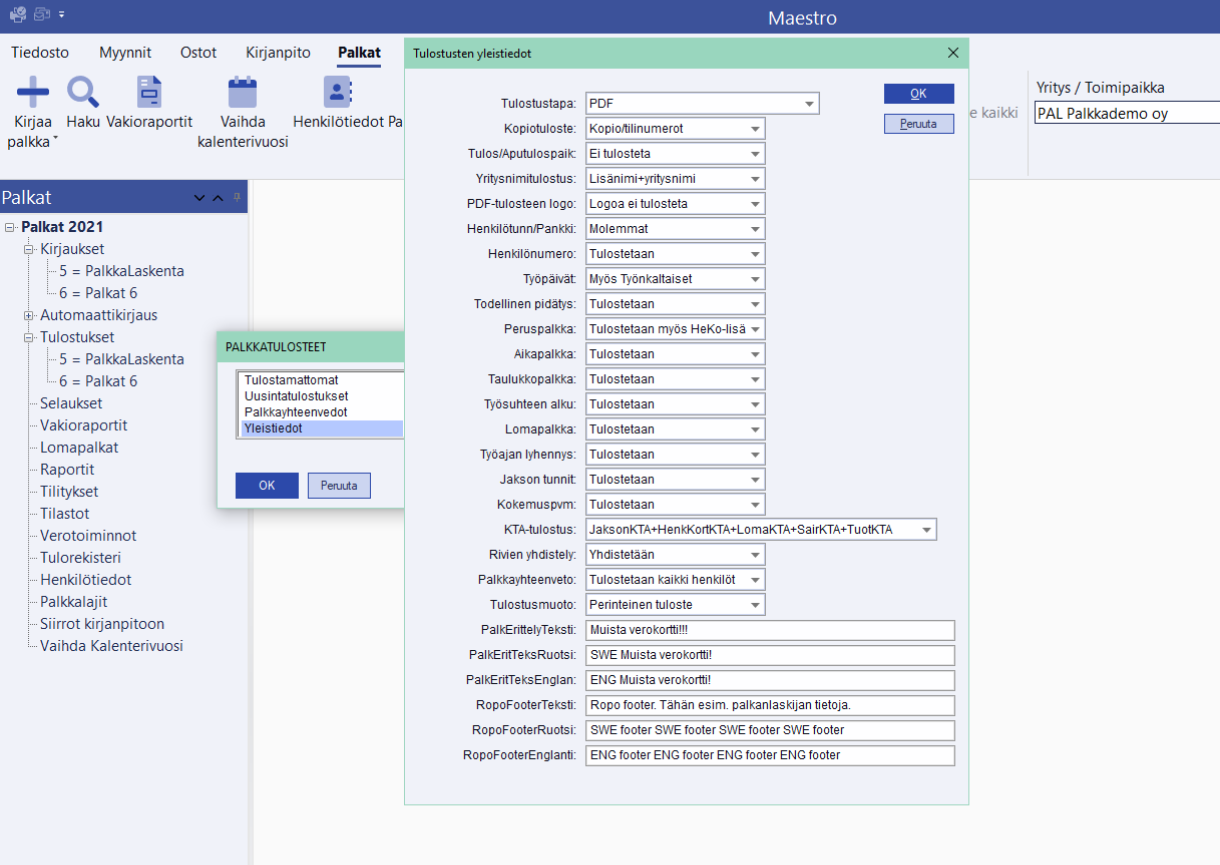Open the Haku magnifier search icon
The image size is (1220, 865).
coord(83,93)
